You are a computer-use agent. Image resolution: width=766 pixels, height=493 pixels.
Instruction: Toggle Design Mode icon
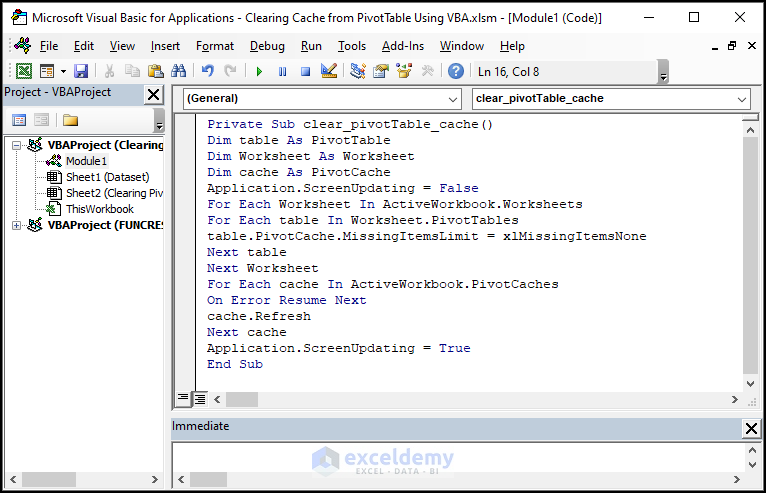(x=329, y=71)
